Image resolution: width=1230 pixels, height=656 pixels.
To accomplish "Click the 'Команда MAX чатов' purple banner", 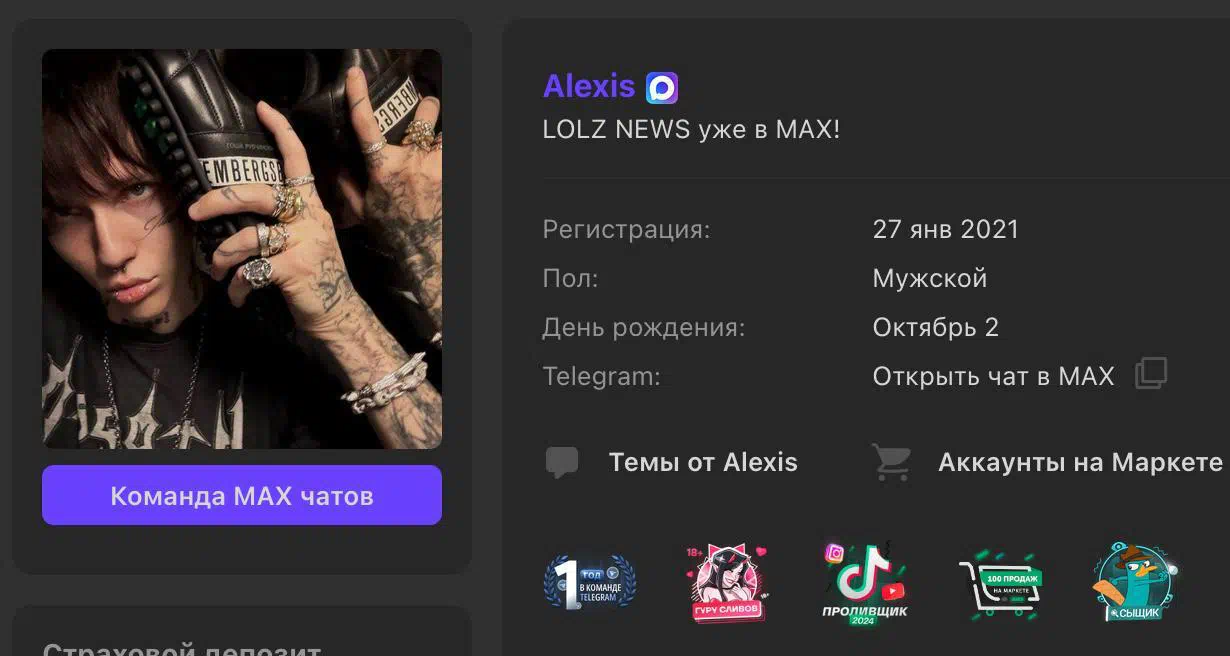I will click(242, 495).
